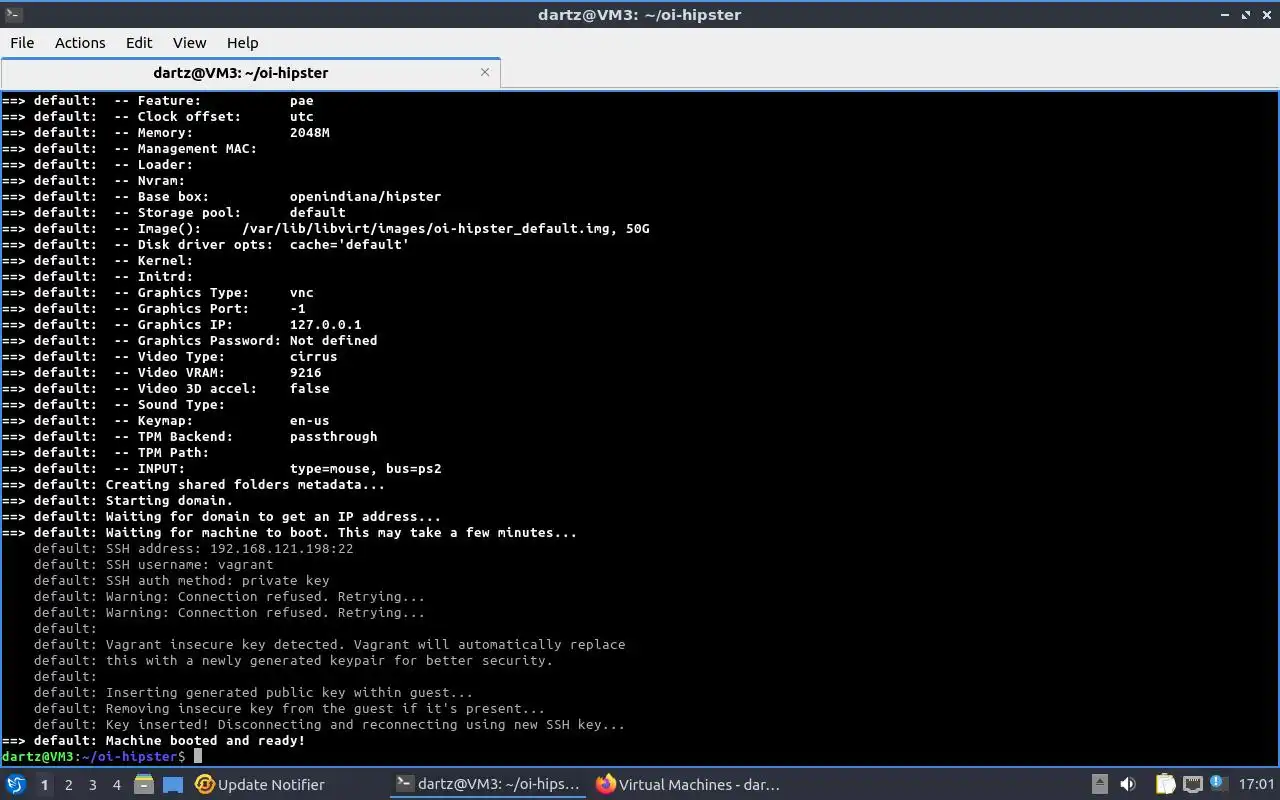The height and width of the screenshot is (800, 1280).
Task: Open the clipboard manager tray icon
Action: pos(1165,785)
